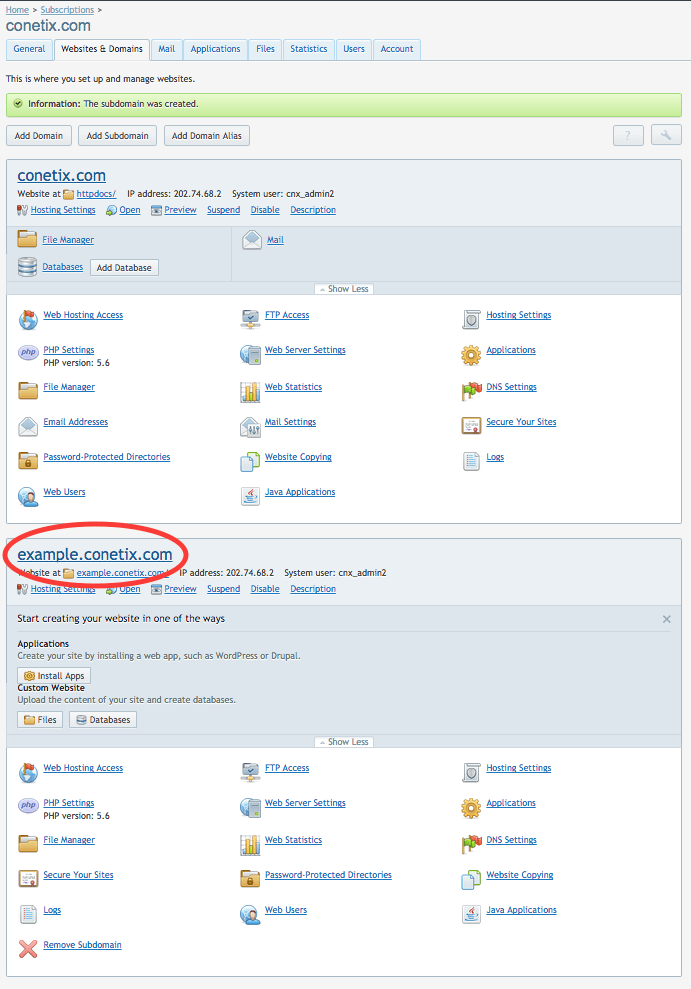Click the Add Domain button
691x989 pixels.
38,136
